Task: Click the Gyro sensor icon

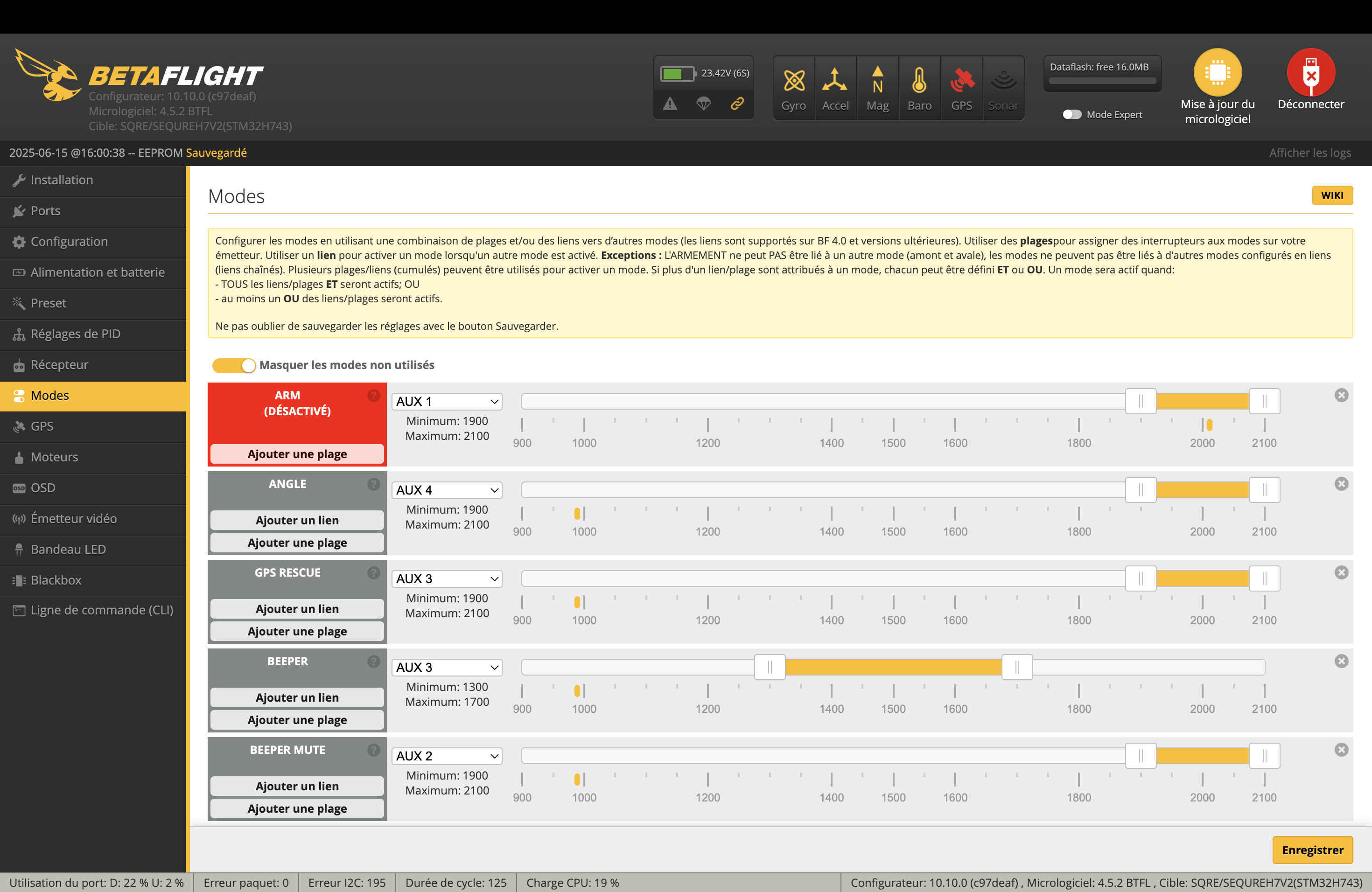Action: pyautogui.click(x=793, y=81)
